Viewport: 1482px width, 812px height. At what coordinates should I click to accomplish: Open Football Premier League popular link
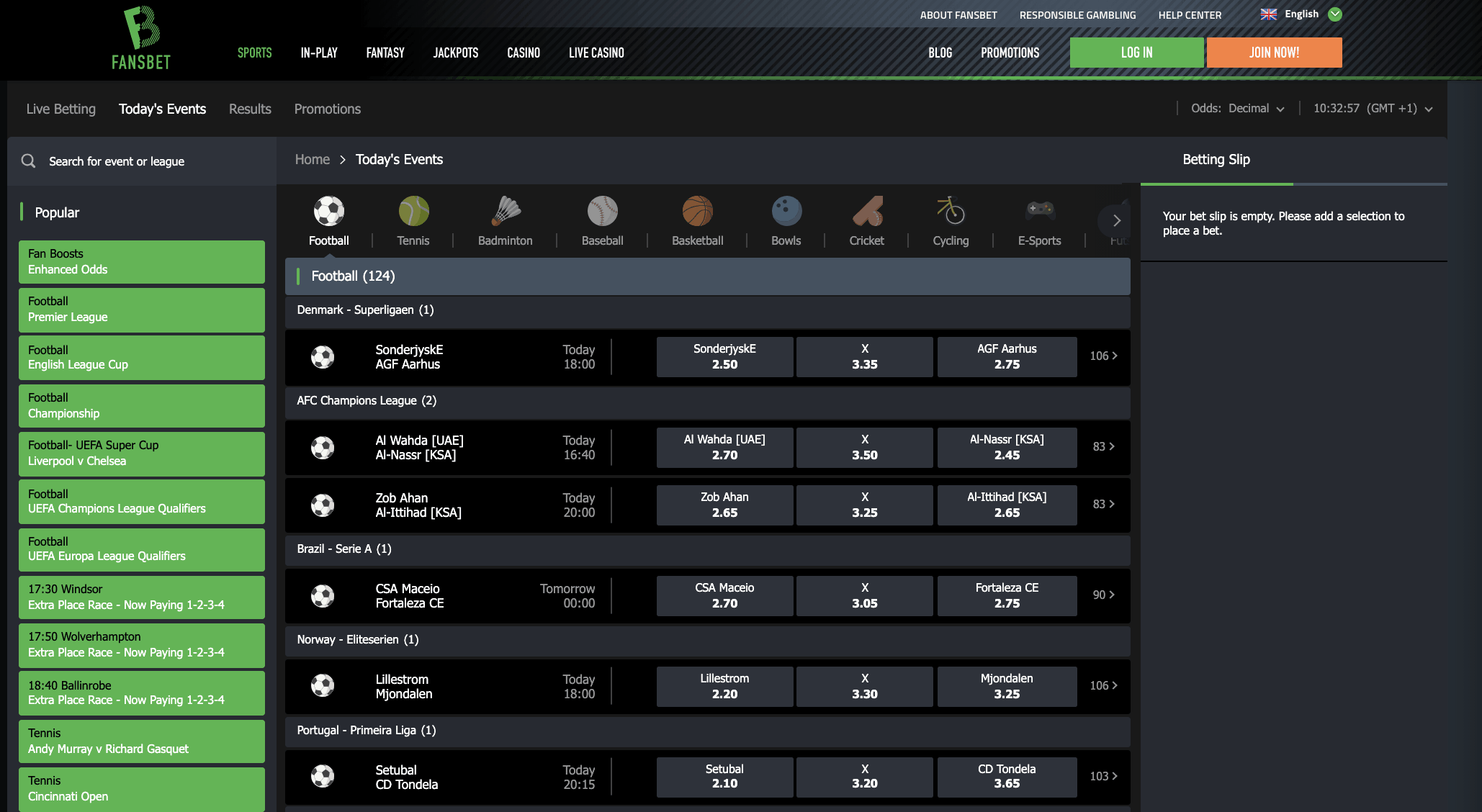click(142, 310)
